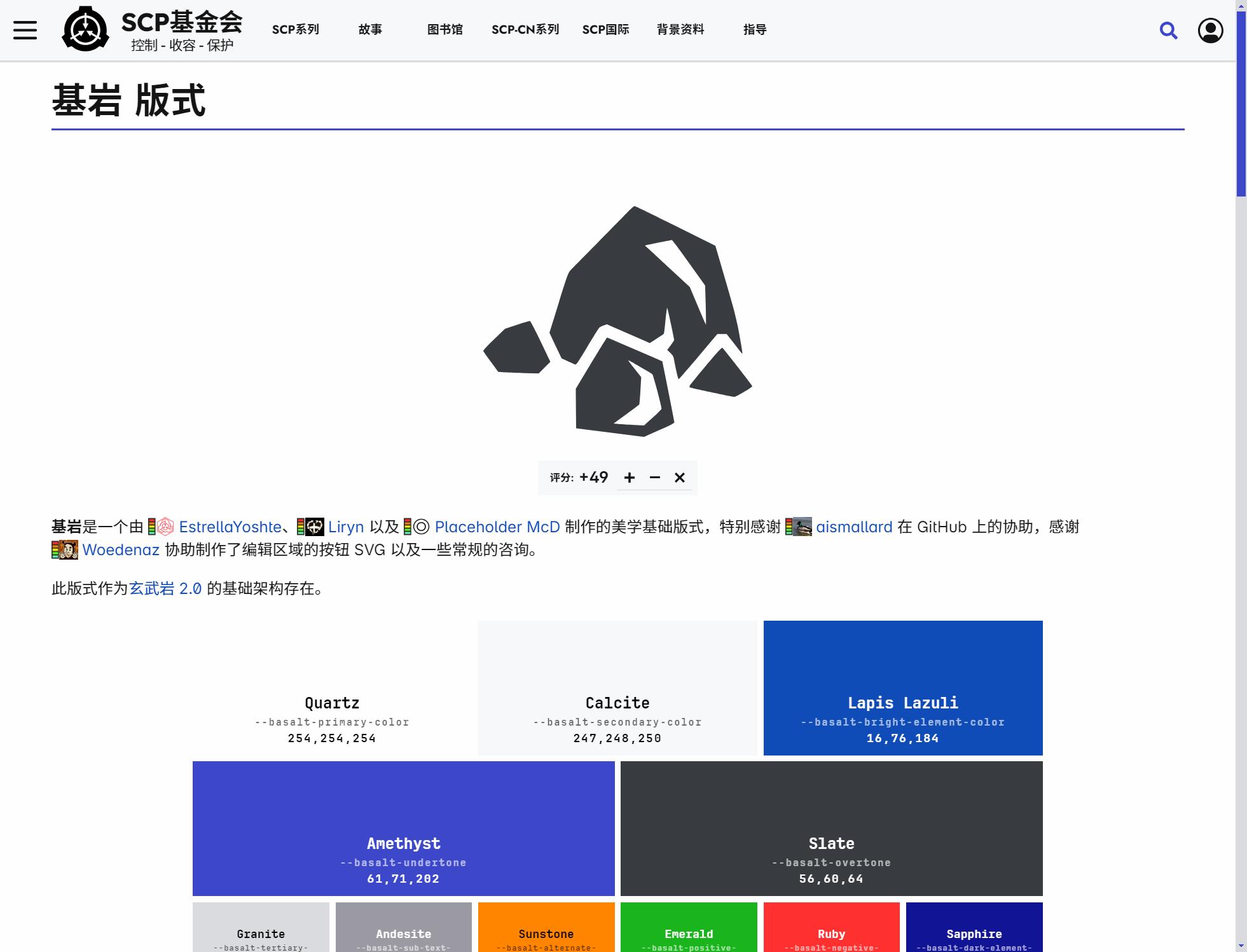Open the SCP系列 dropdown menu
1247x952 pixels.
296,29
